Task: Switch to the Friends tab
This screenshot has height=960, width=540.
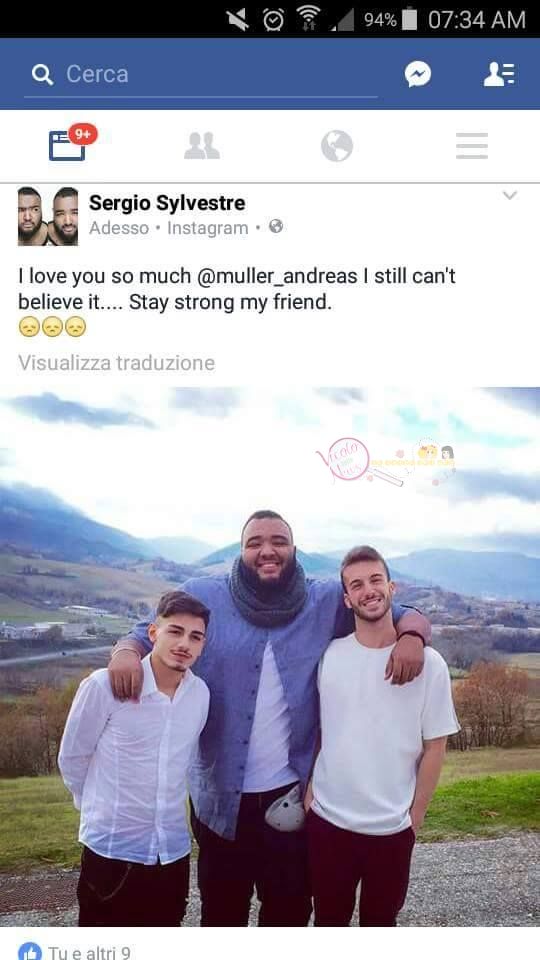Action: point(202,146)
